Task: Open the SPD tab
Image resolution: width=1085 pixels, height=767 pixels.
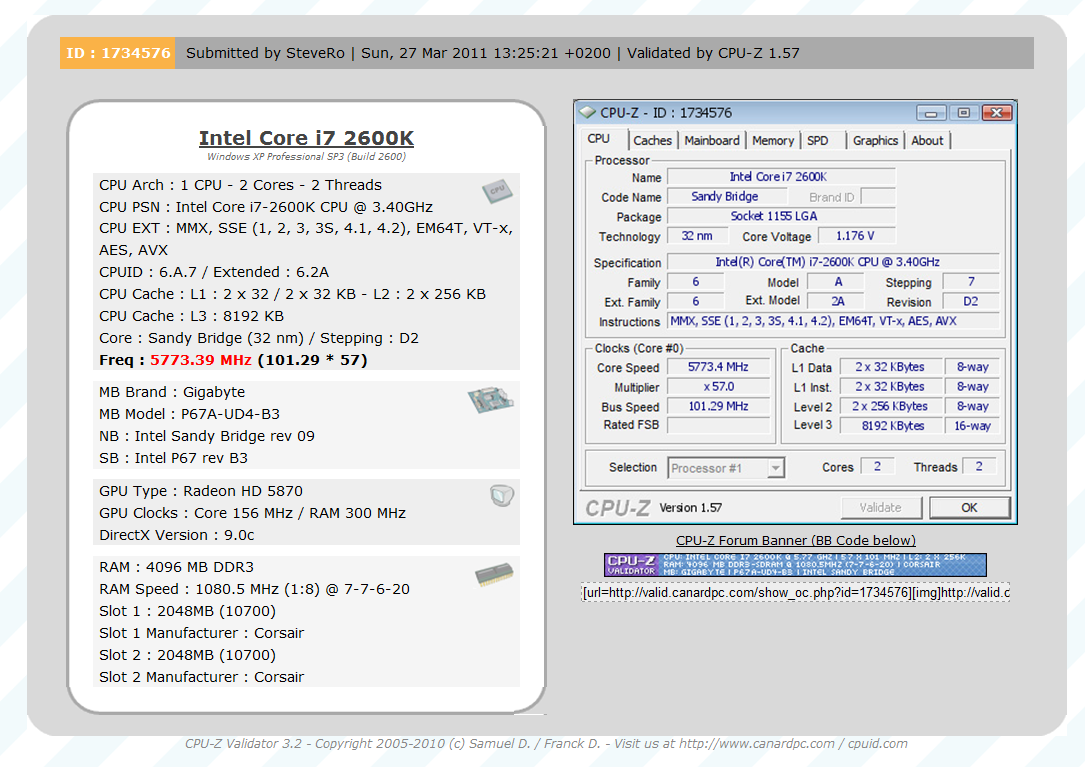Action: click(818, 141)
